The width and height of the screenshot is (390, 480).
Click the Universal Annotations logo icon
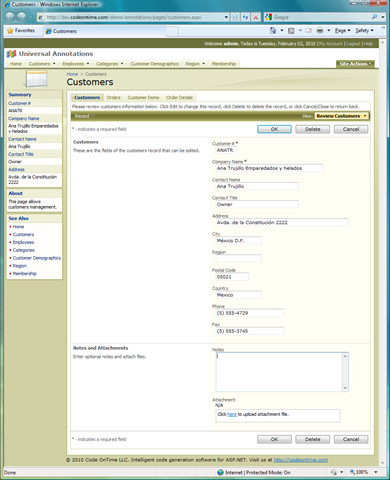pos(11,54)
